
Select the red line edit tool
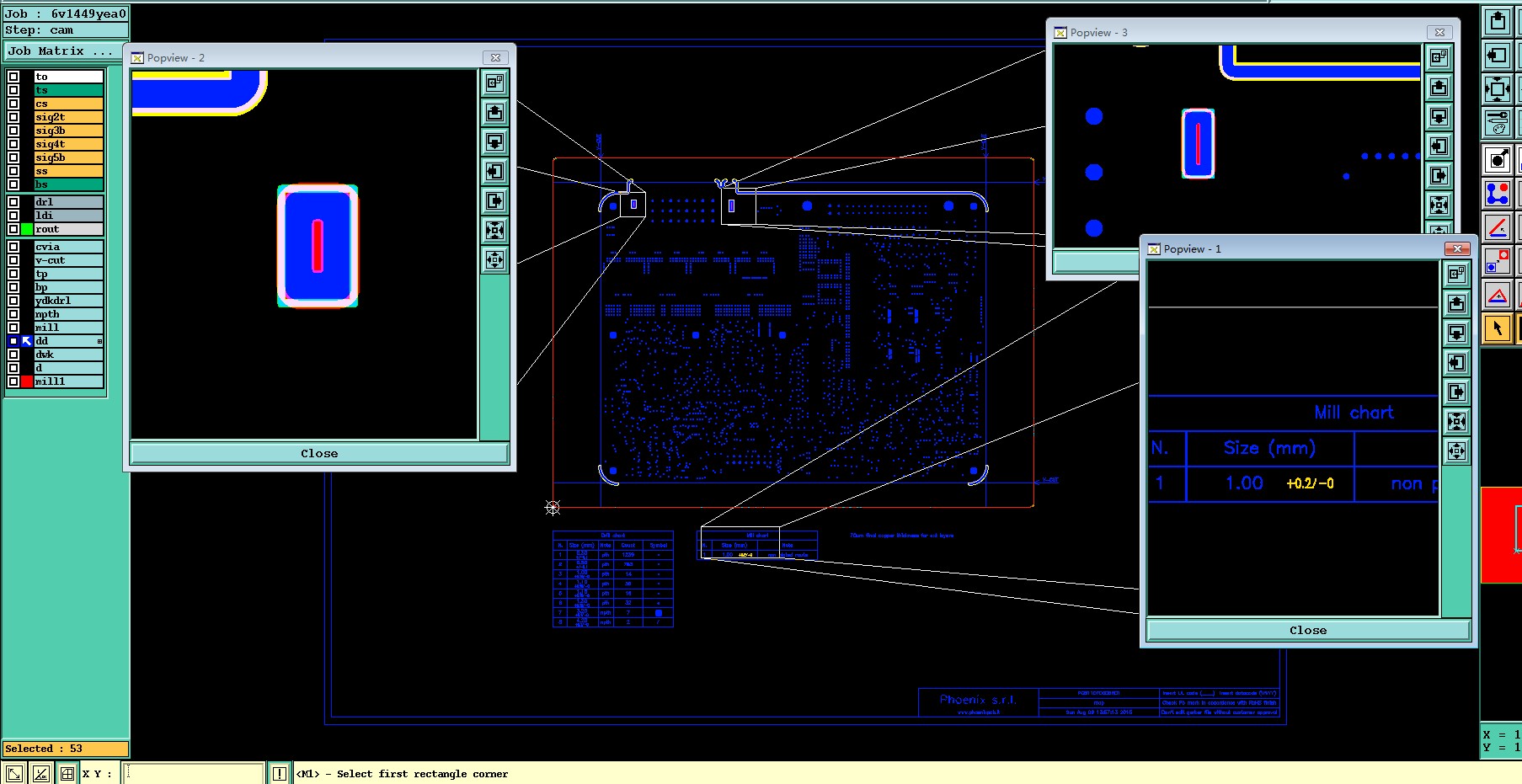(x=1498, y=227)
